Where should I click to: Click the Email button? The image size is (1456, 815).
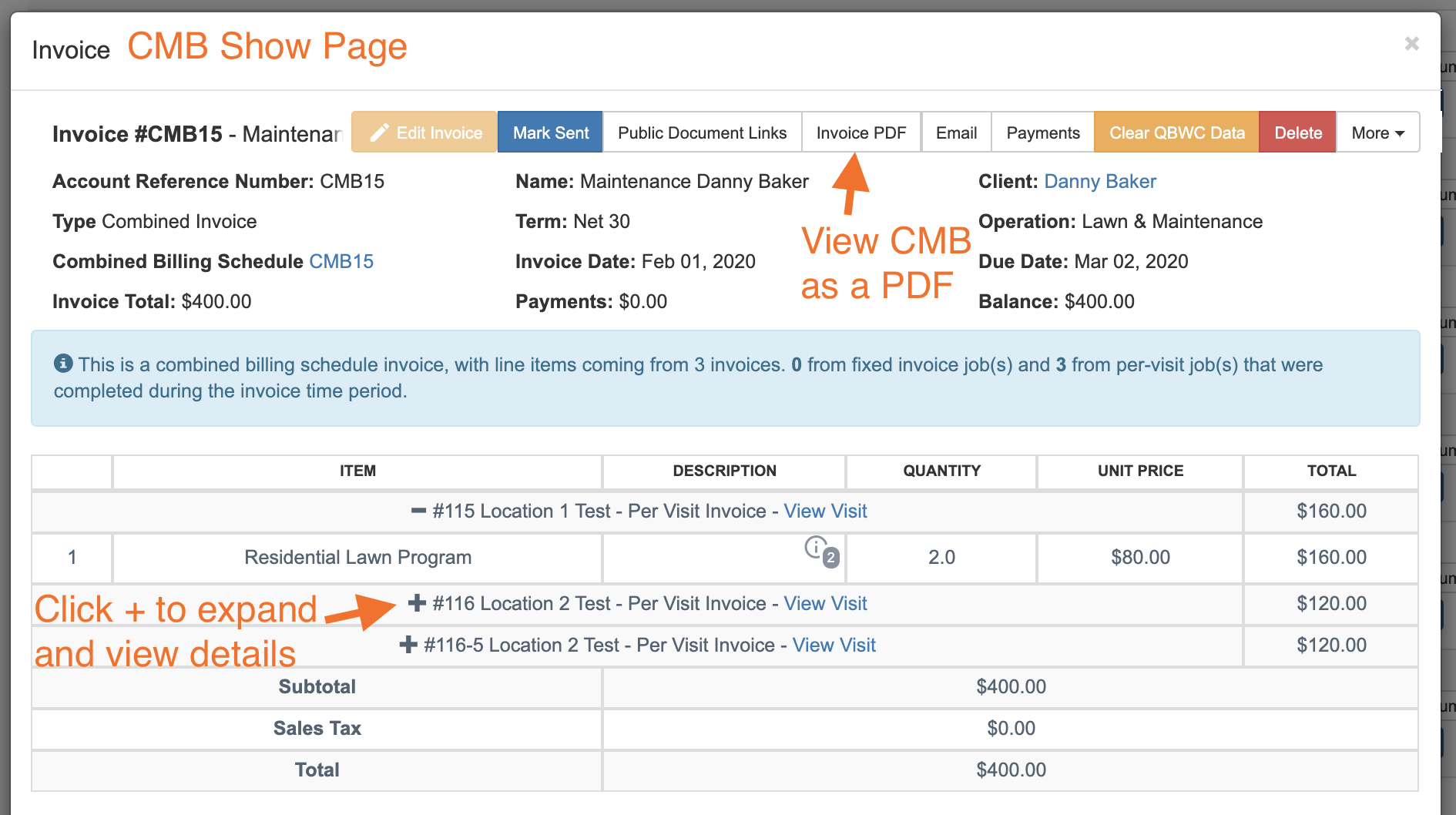(956, 133)
